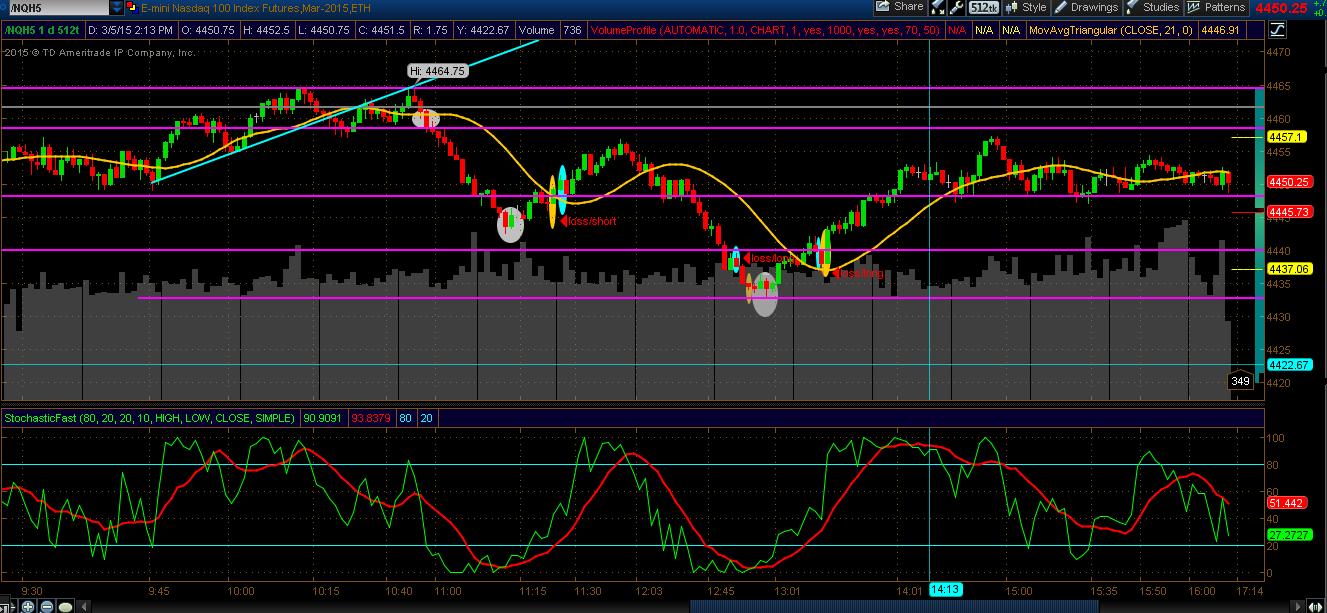Screen dimensions: 1327x613
Task: Open the Patterns menu
Action: [x=1217, y=7]
